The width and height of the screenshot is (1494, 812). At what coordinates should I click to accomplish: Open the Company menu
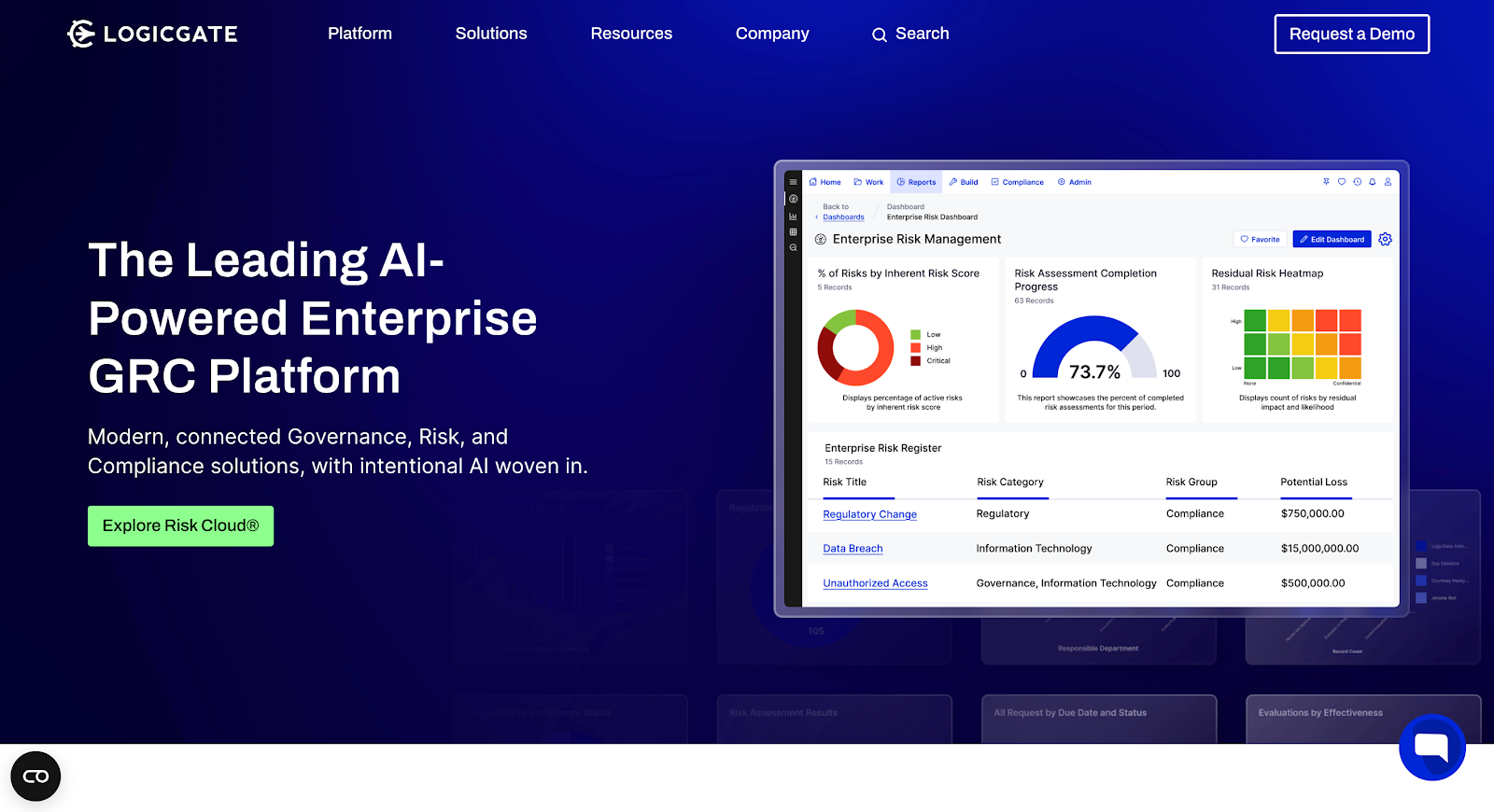(x=772, y=34)
